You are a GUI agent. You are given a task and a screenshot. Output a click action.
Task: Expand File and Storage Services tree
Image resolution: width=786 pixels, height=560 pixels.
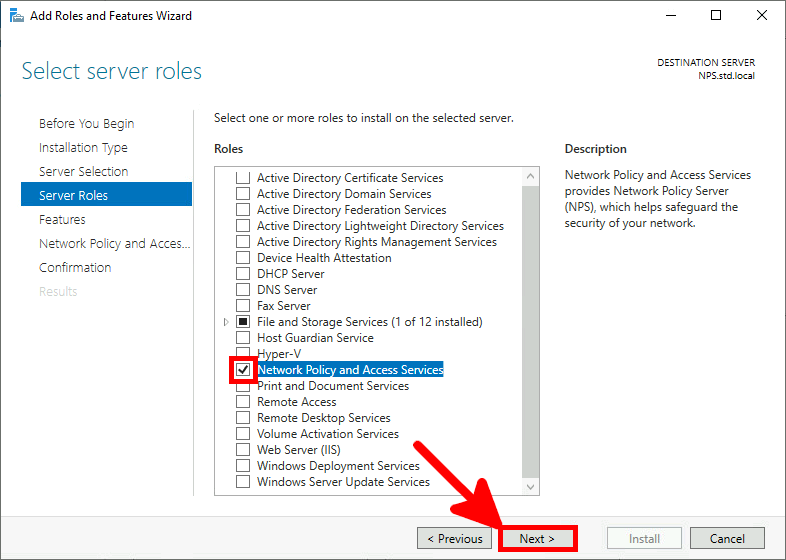pyautogui.click(x=225, y=322)
